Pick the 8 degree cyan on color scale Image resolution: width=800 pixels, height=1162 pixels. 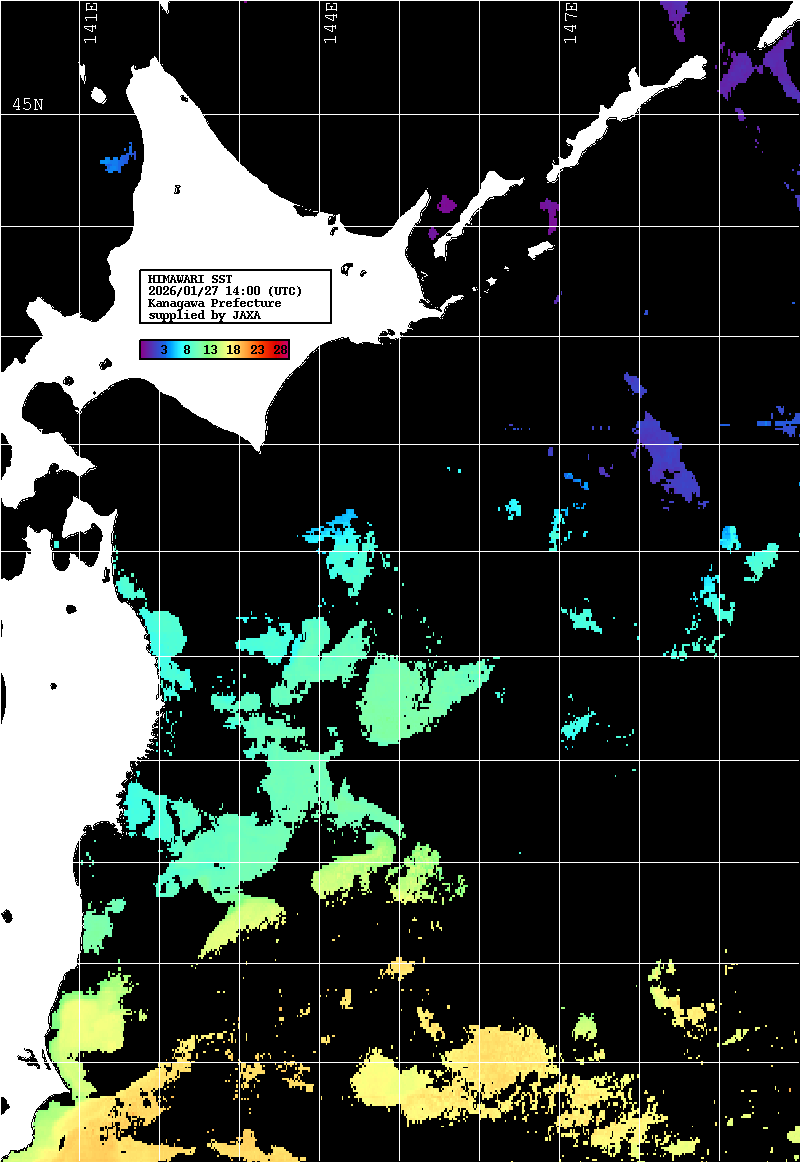pos(187,350)
